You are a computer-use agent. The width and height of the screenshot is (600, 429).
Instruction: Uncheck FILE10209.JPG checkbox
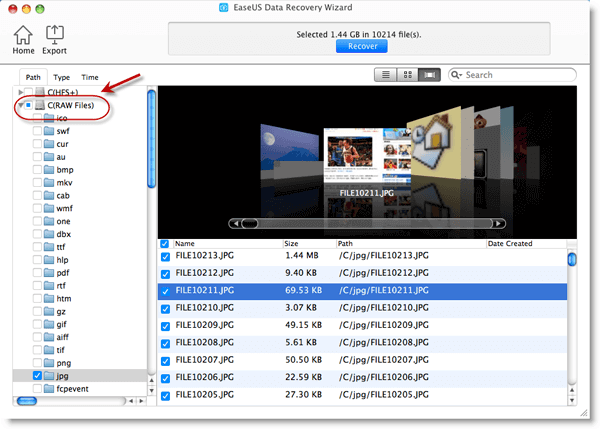(165, 326)
